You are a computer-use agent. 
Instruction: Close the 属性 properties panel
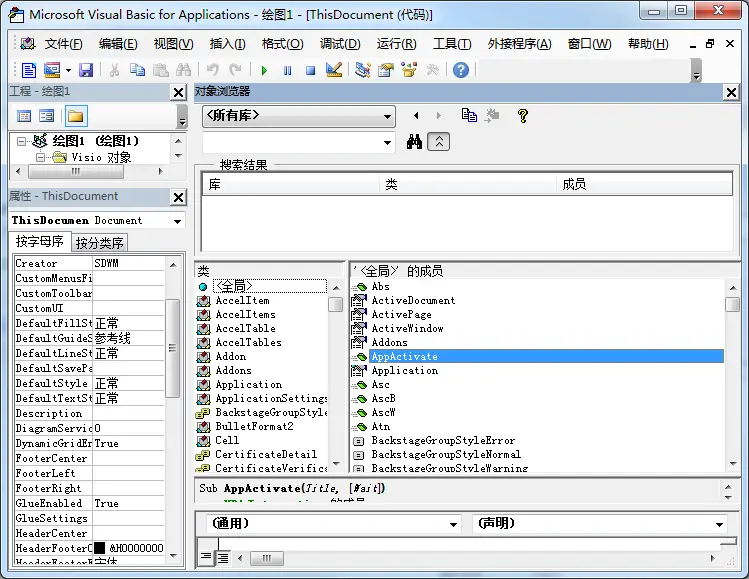click(178, 197)
